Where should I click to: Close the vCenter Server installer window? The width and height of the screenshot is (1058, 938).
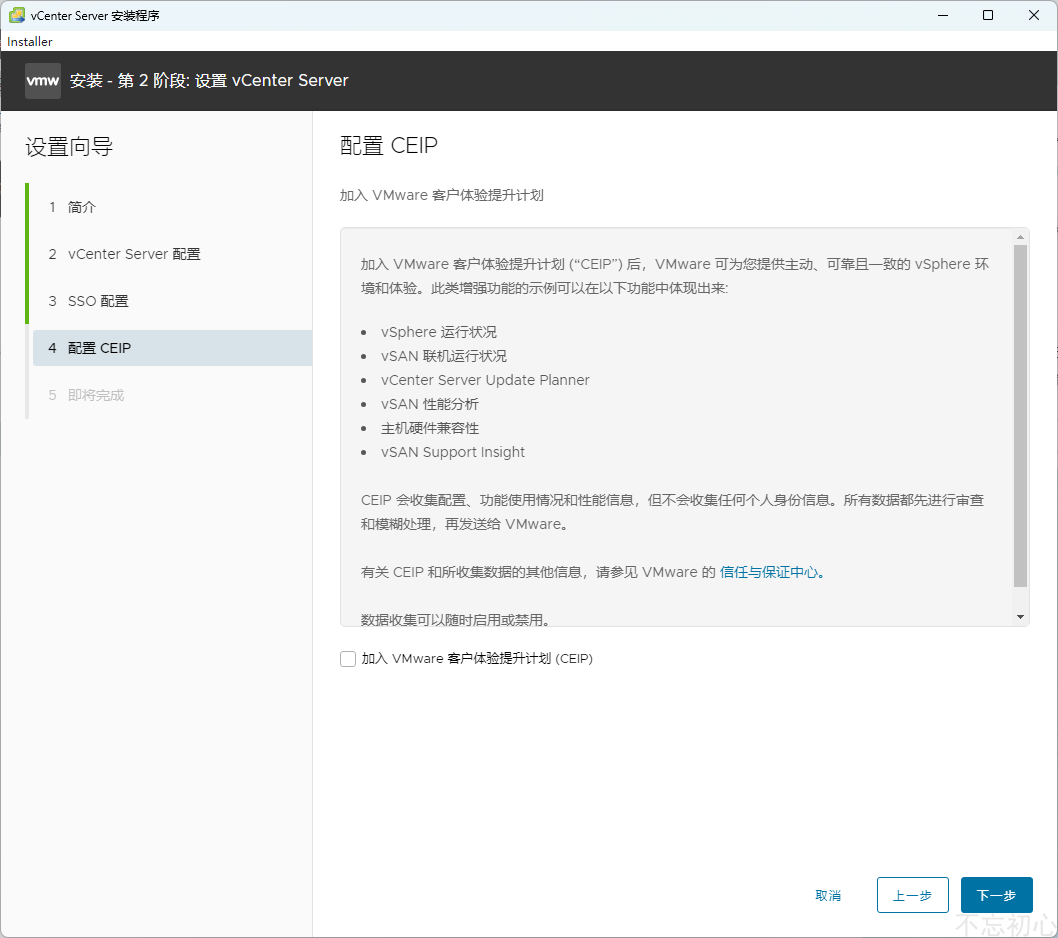pos(1033,15)
